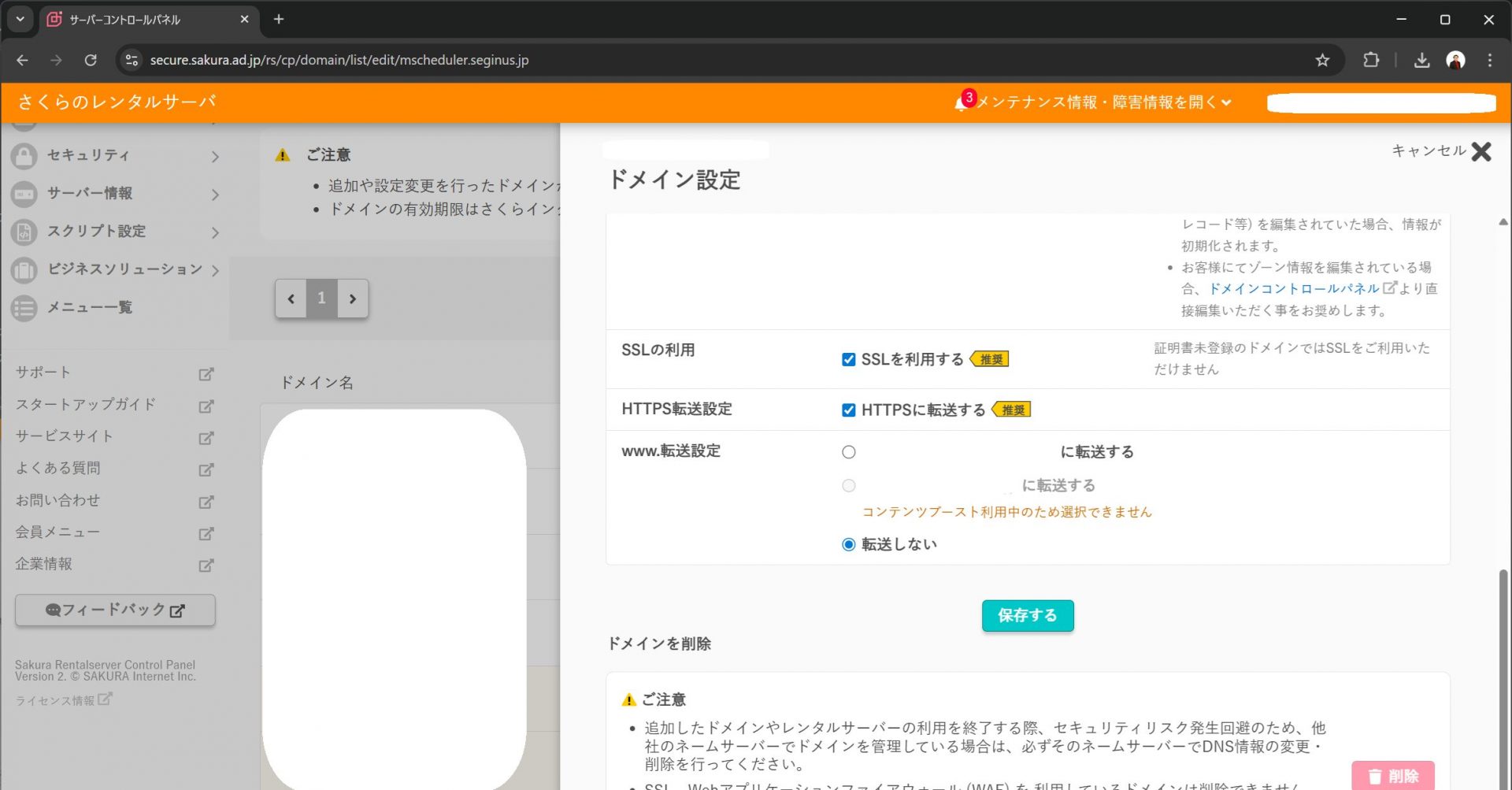
Task: Click the notification bell with badge
Action: 962,102
